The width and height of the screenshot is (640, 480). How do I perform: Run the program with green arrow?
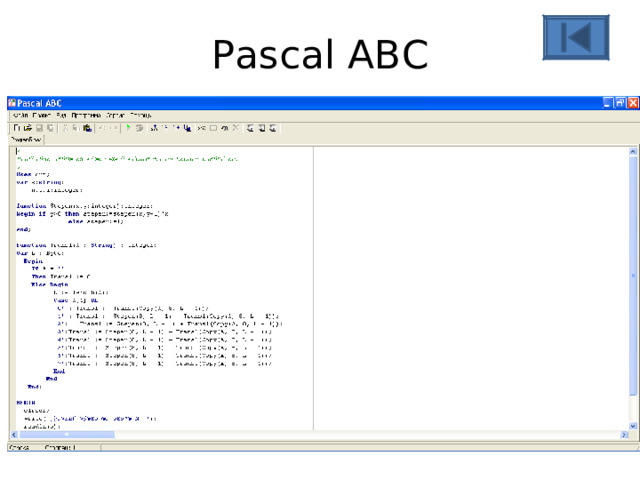click(x=128, y=128)
